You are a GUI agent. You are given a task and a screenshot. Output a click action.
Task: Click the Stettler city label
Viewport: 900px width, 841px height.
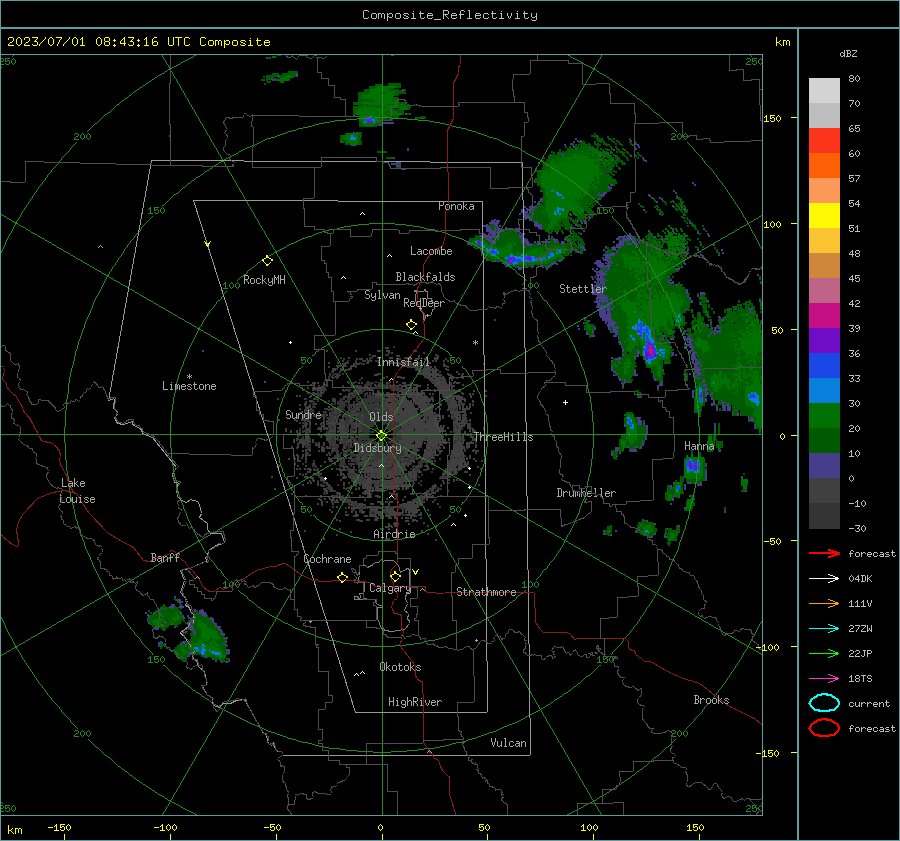[583, 289]
